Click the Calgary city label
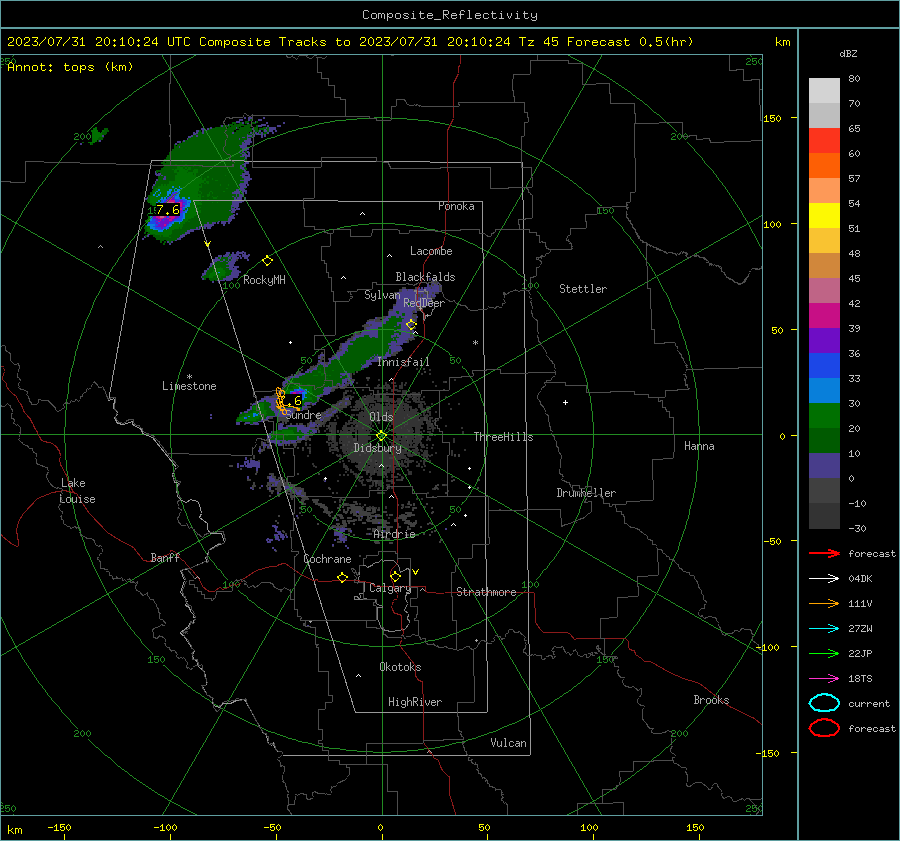This screenshot has height=841, width=900. point(390,588)
